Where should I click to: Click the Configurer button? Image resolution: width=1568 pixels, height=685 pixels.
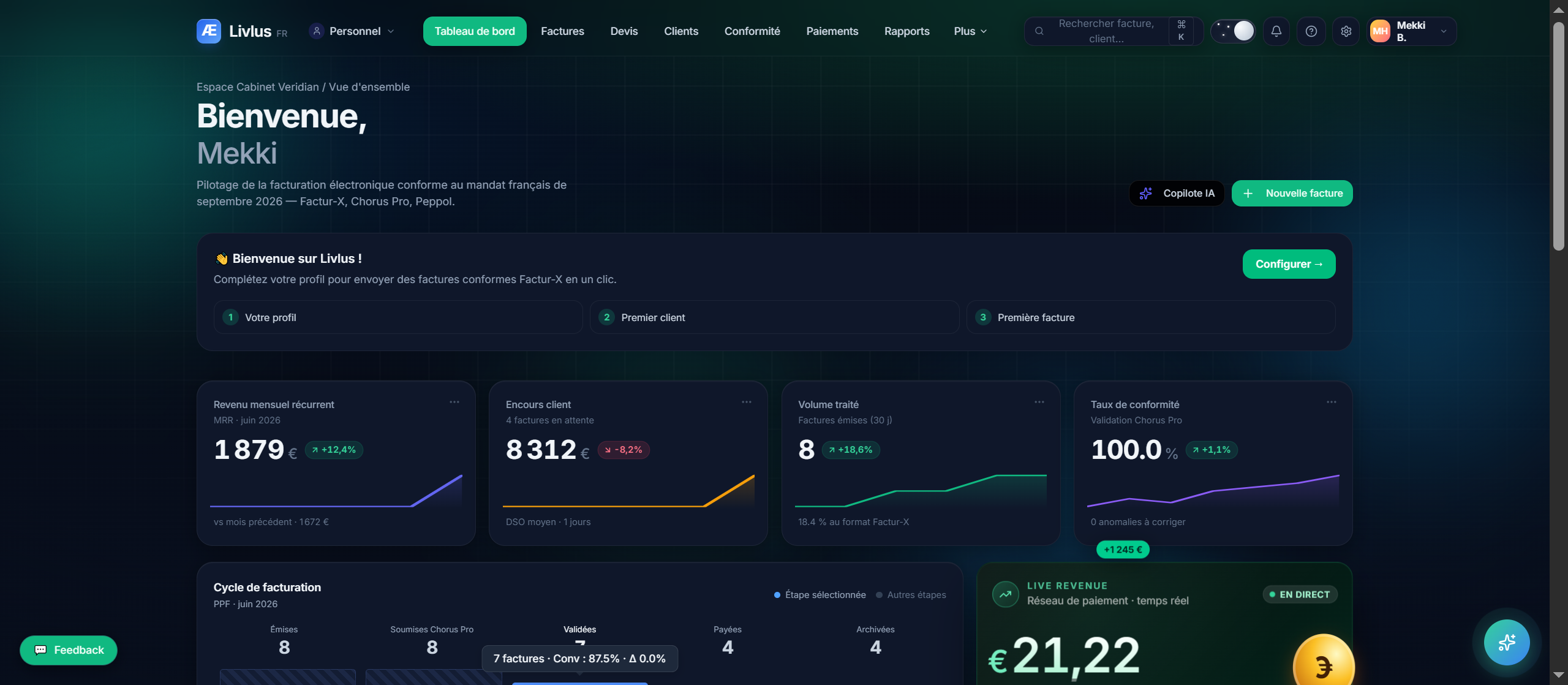coord(1289,264)
